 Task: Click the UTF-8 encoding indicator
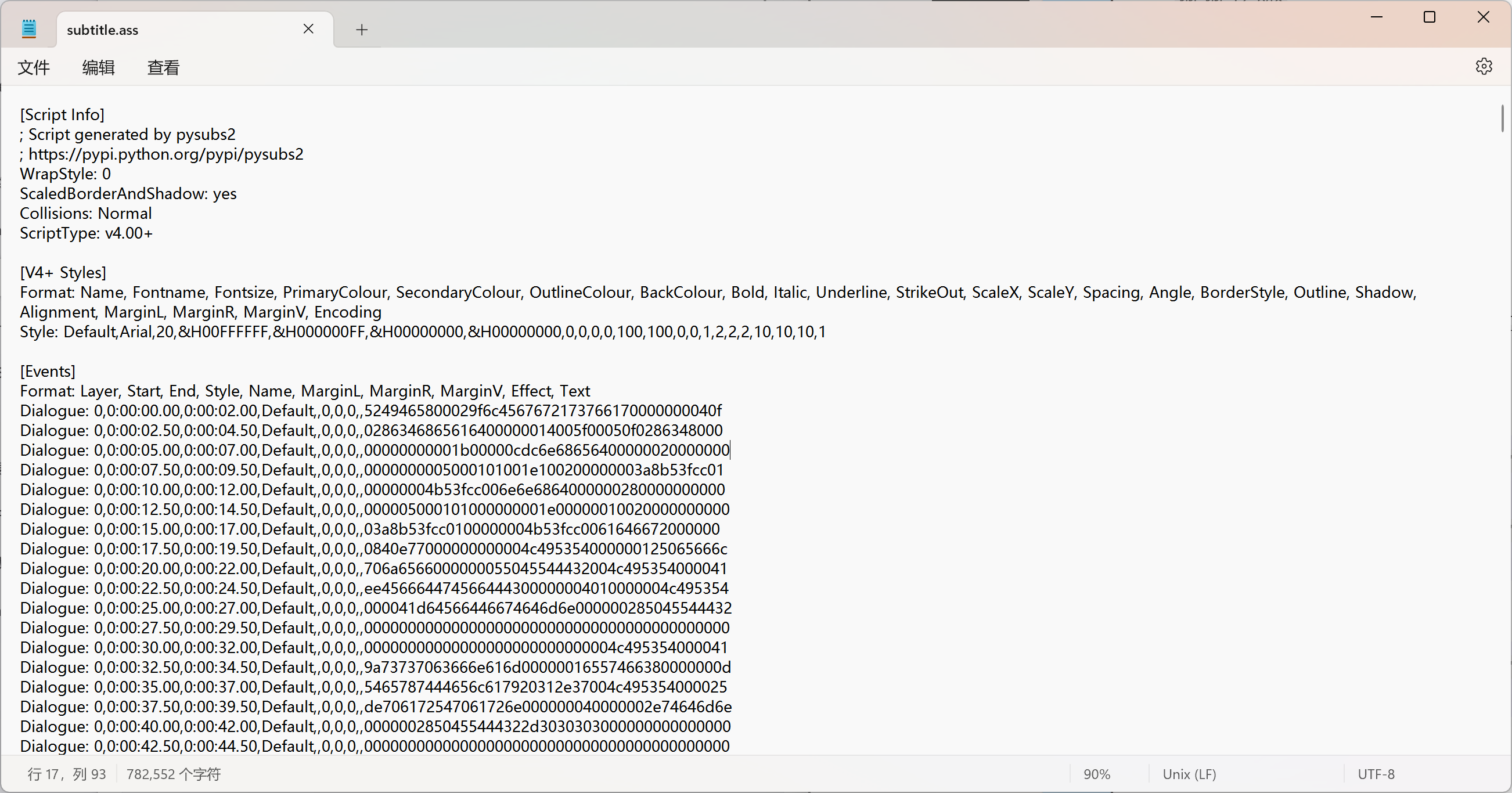1375,774
